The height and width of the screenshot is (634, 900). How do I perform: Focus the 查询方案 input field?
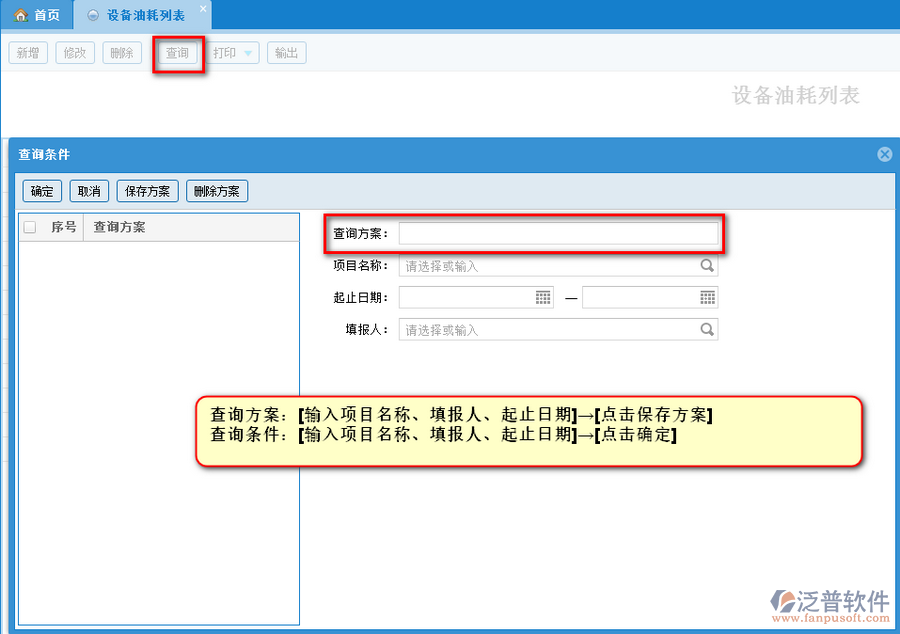coord(558,234)
